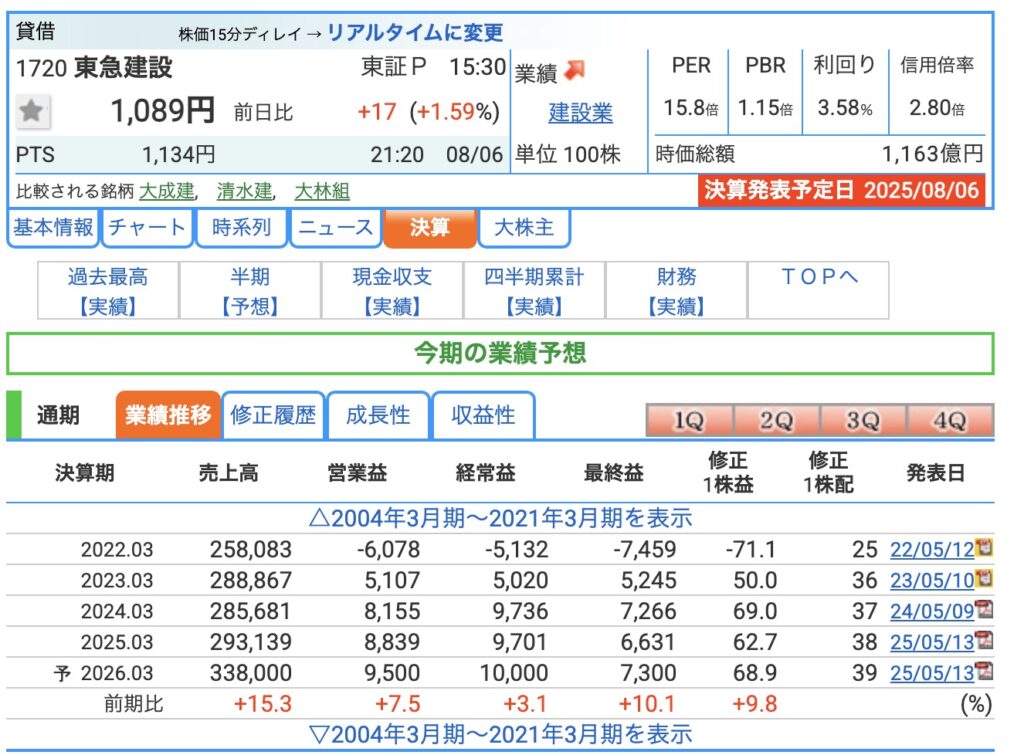Image resolution: width=1024 pixels, height=755 pixels.
Task: Jump to 財務【実績】 section
Action: click(677, 291)
